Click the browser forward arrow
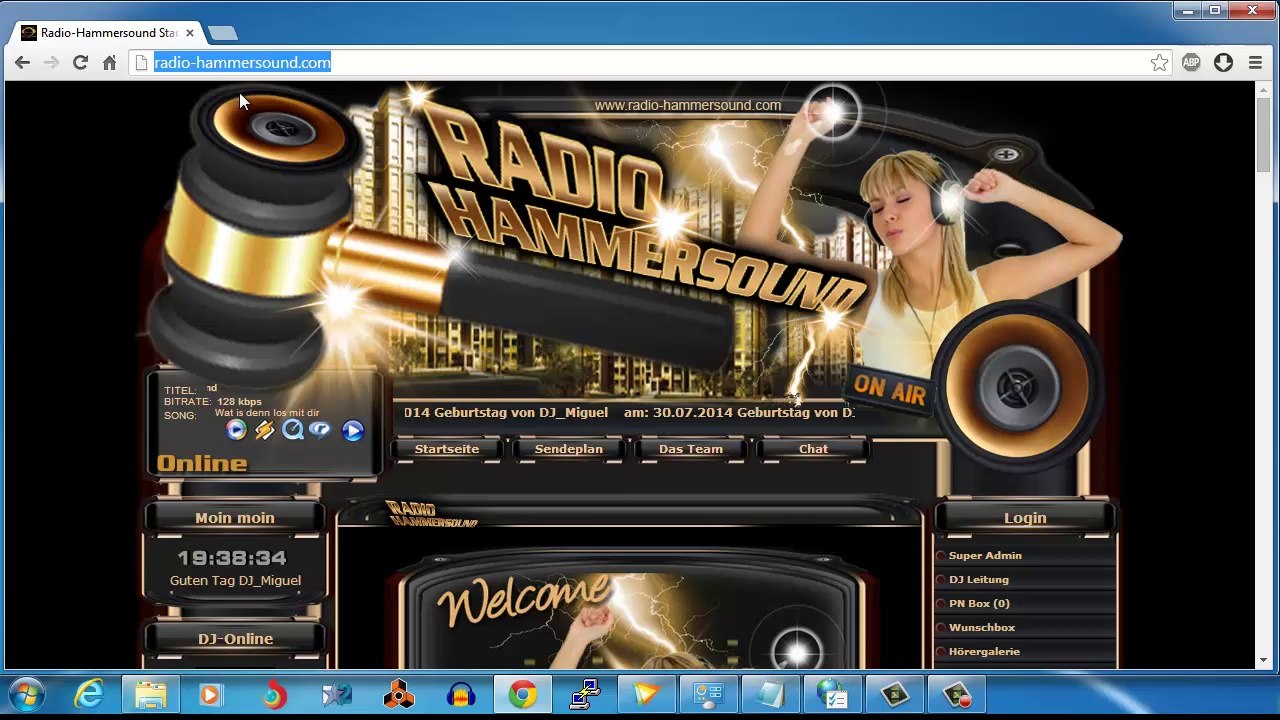 coord(51,63)
